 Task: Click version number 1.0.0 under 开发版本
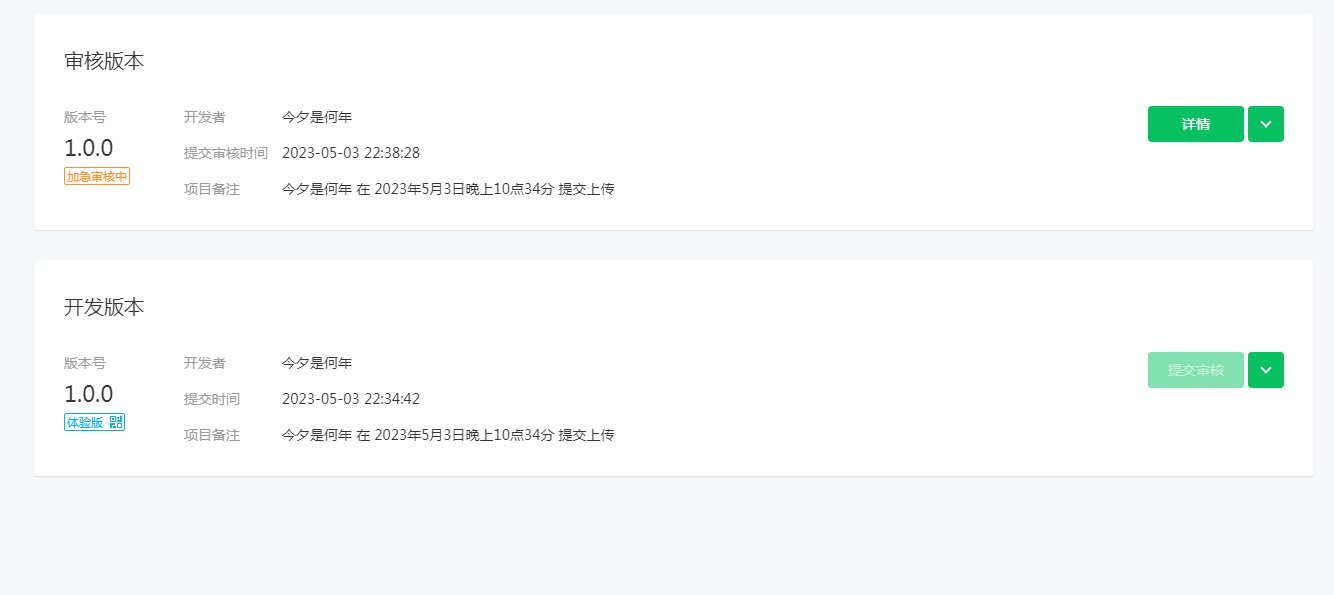[x=89, y=394]
